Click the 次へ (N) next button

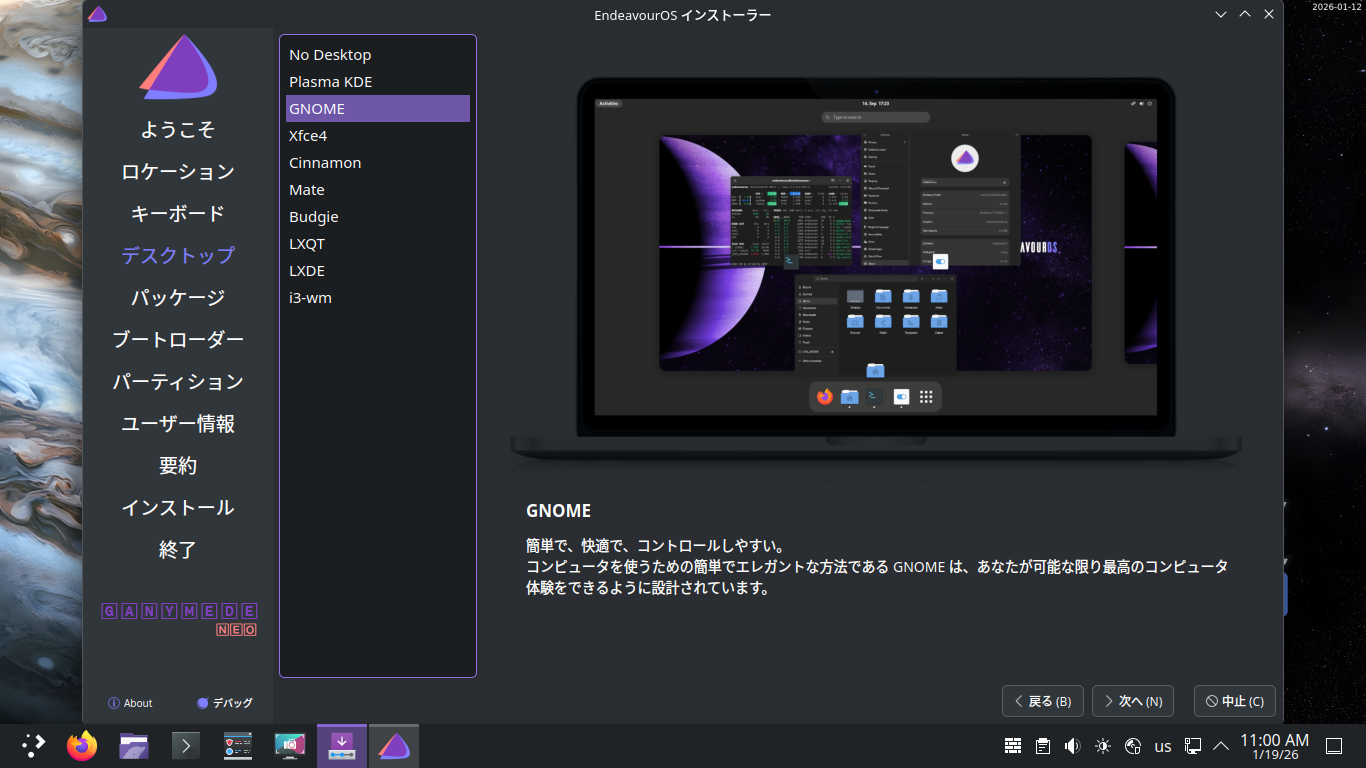(1132, 701)
